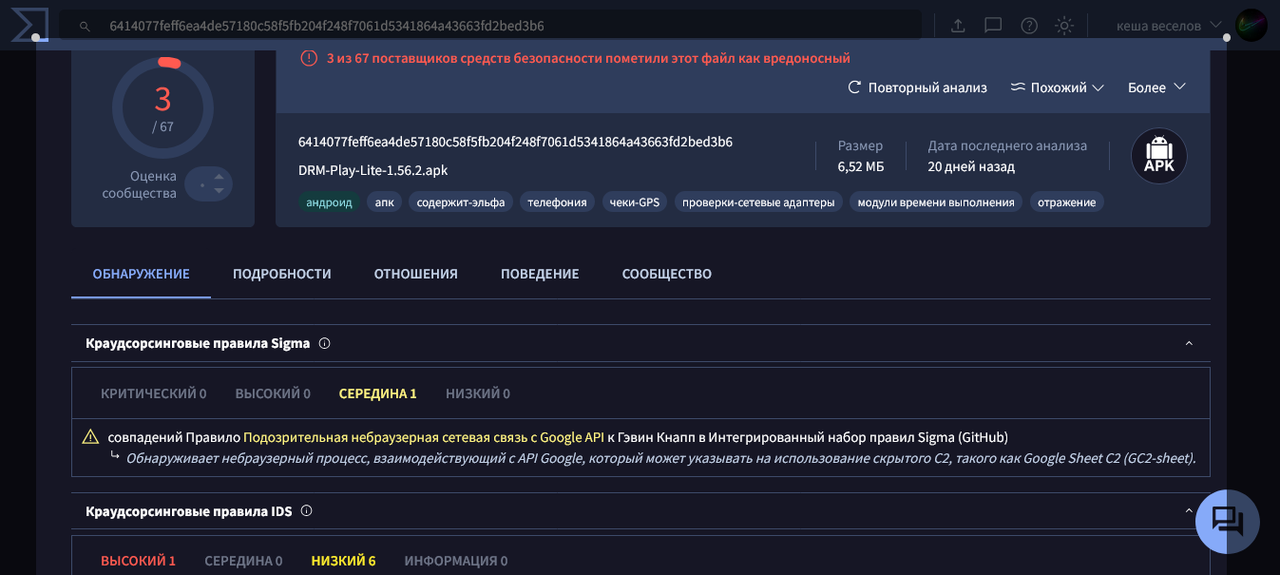Open the upload file icon
The width and height of the screenshot is (1280, 575).
[x=958, y=26]
